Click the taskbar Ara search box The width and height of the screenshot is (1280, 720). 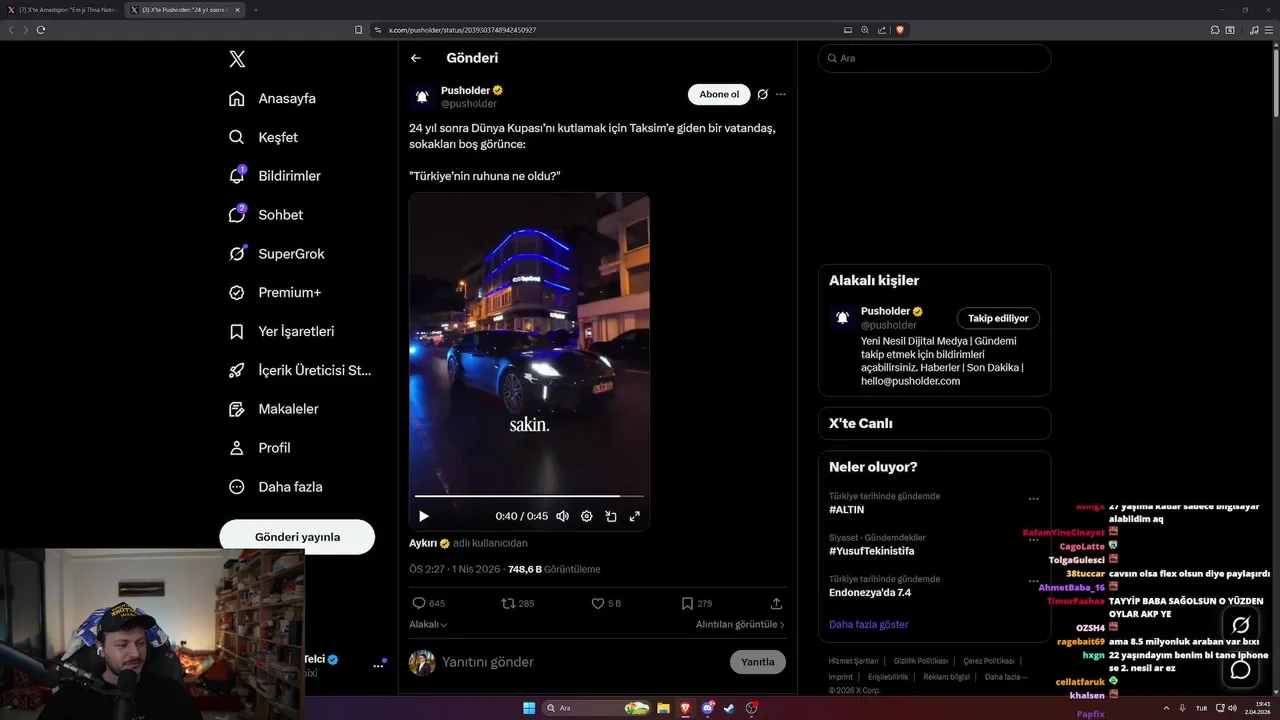coord(597,708)
